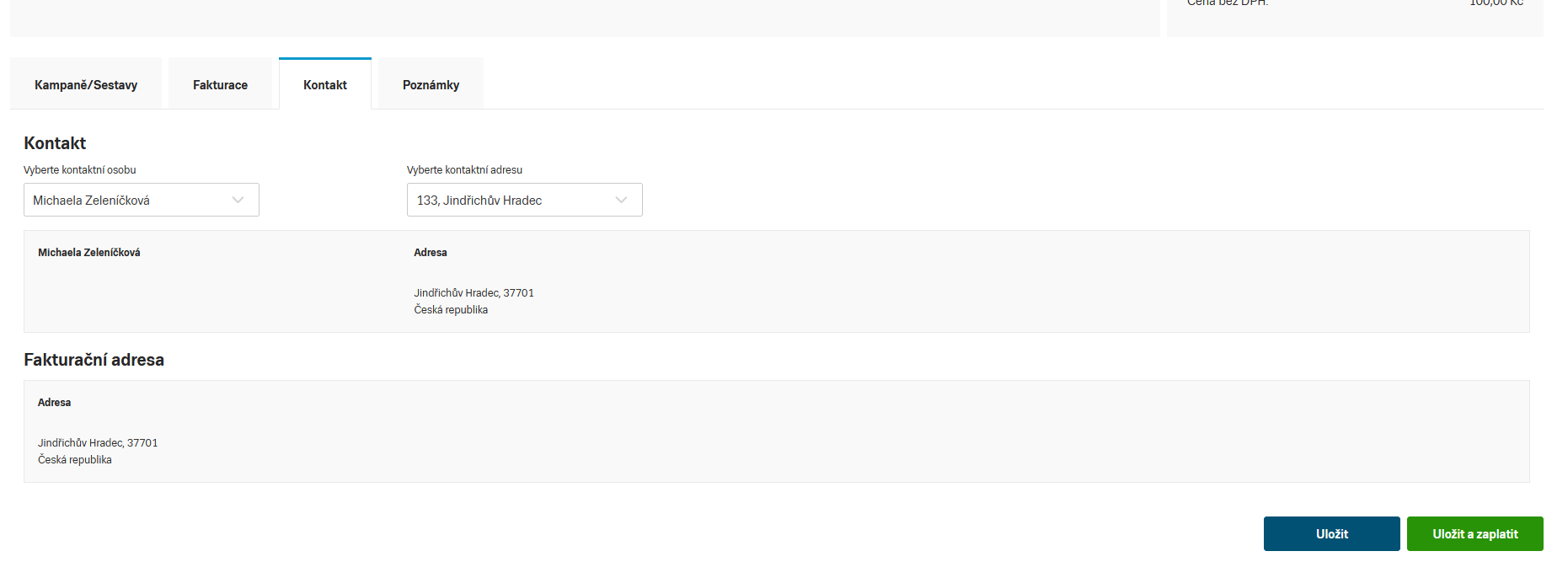The image size is (1568, 578).
Task: Click Adresa label under Fakturační adresa
Action: click(x=55, y=403)
